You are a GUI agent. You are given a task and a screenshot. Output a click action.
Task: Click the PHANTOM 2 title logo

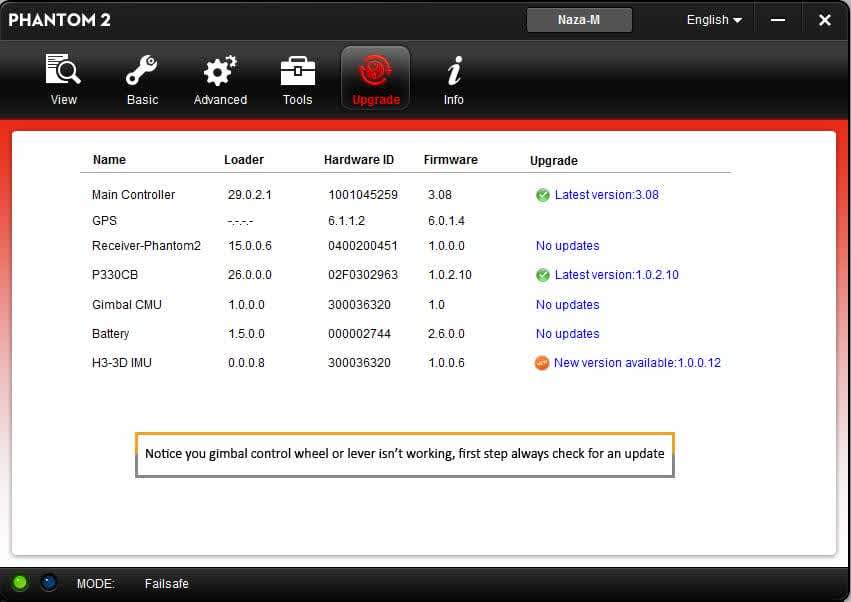click(x=59, y=20)
